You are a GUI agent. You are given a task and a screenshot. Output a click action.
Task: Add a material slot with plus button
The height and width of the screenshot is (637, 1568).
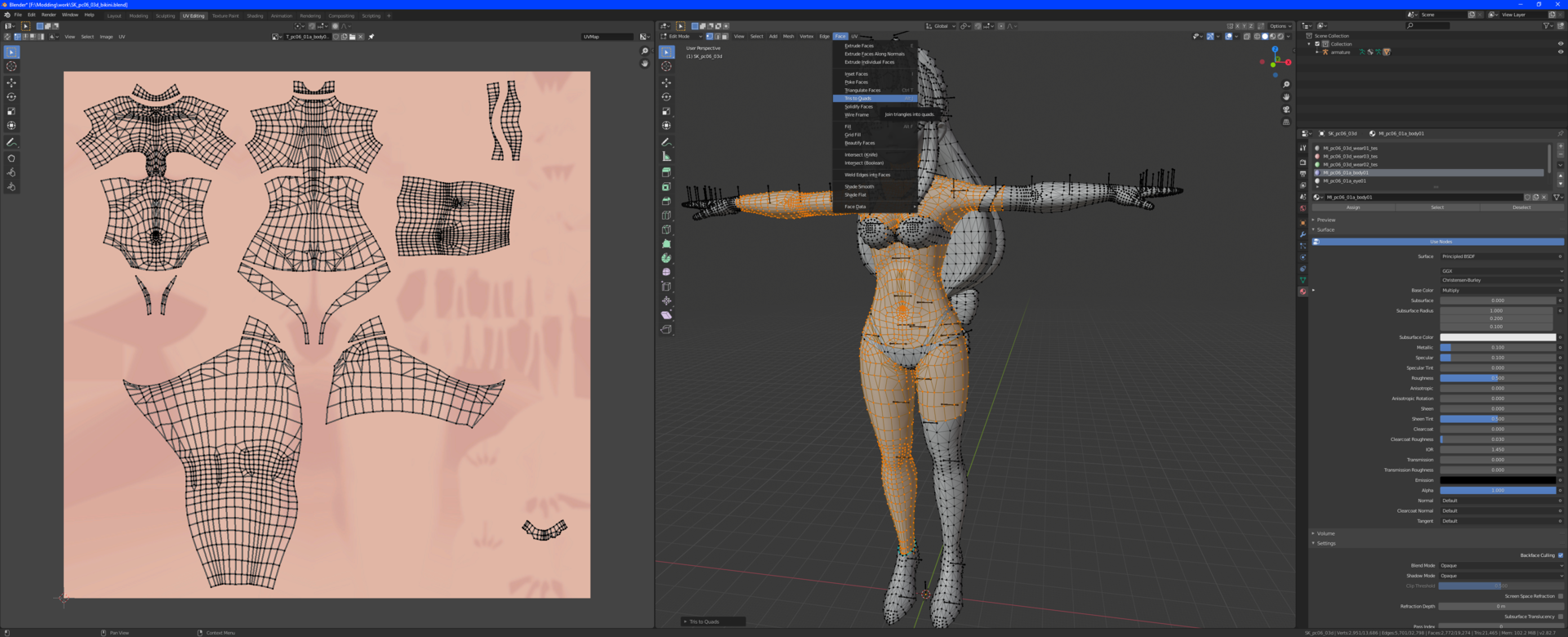point(1560,146)
